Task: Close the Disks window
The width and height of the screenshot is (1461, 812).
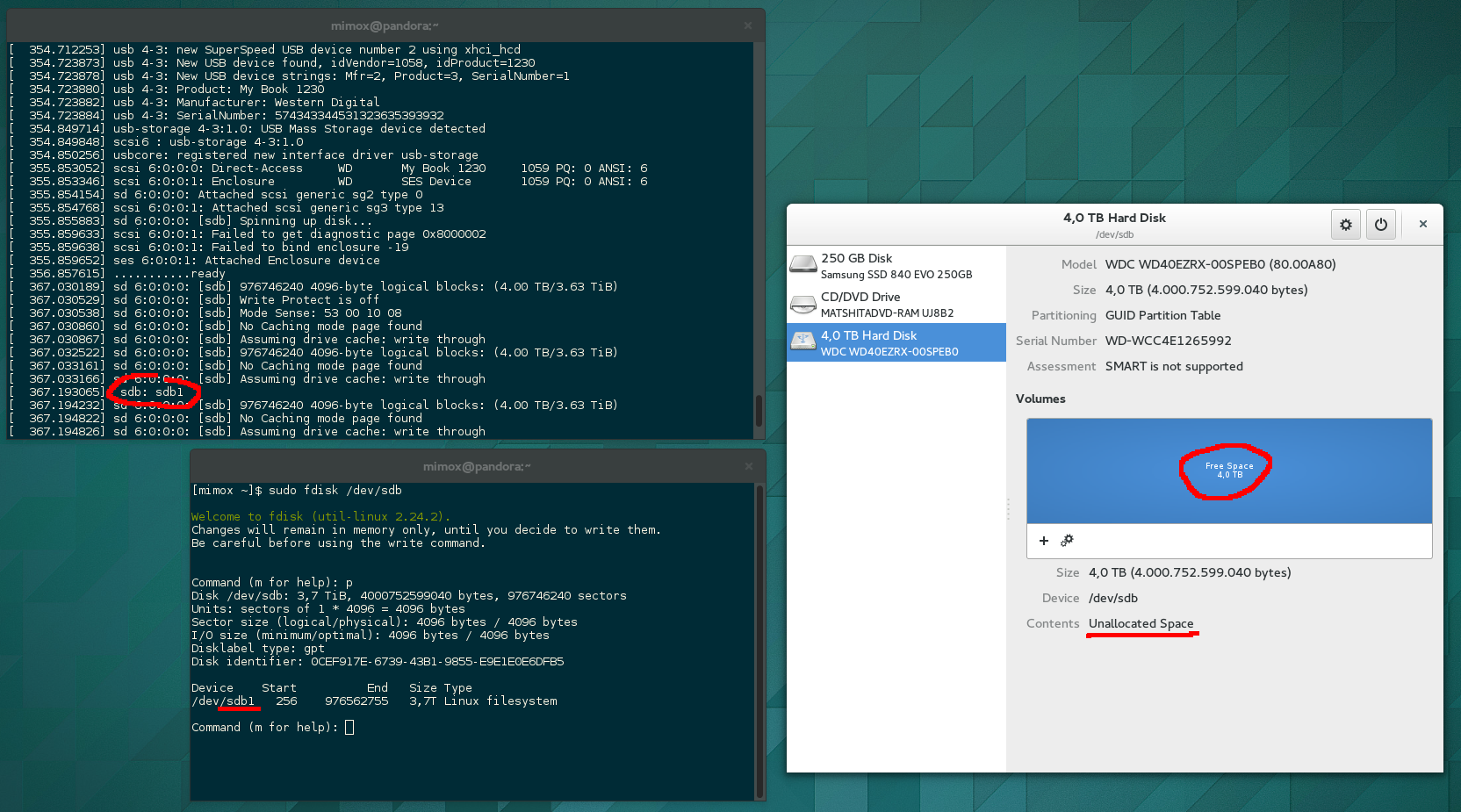Action: (x=1423, y=225)
